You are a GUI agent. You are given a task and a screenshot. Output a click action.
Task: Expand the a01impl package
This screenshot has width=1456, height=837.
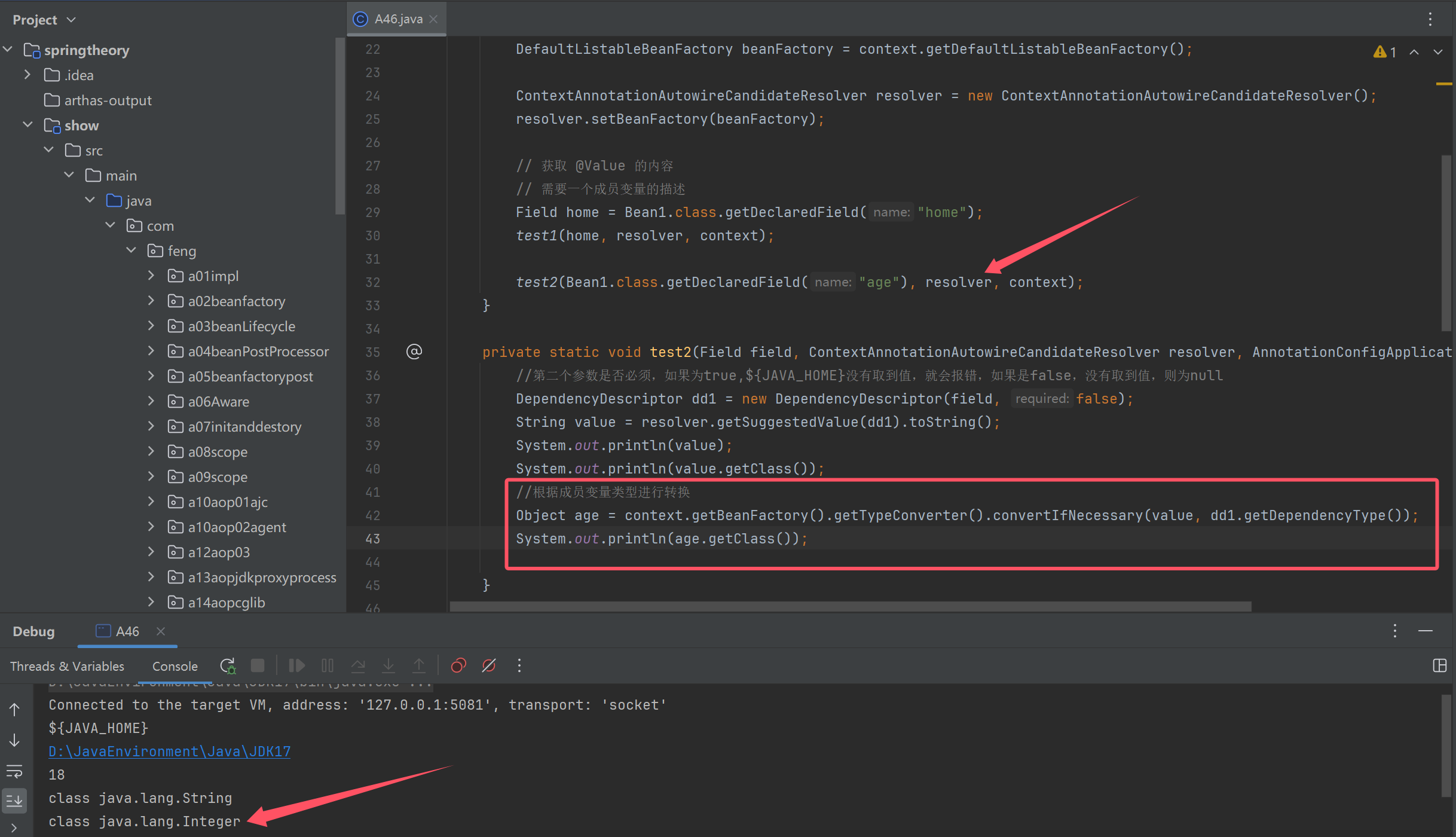tap(151, 276)
